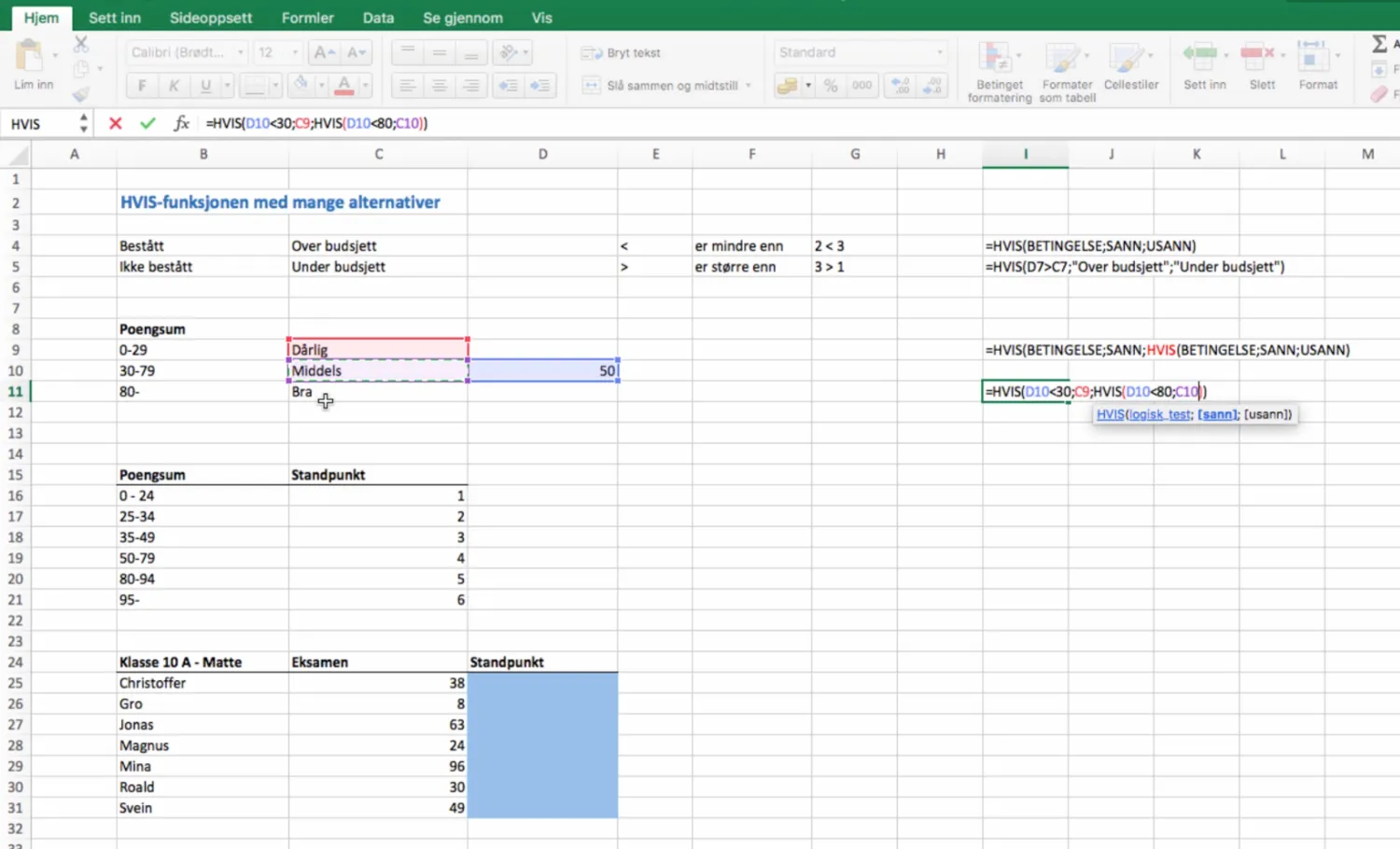Confirm formula with green checkmark
This screenshot has width=1400, height=849.
pos(147,123)
